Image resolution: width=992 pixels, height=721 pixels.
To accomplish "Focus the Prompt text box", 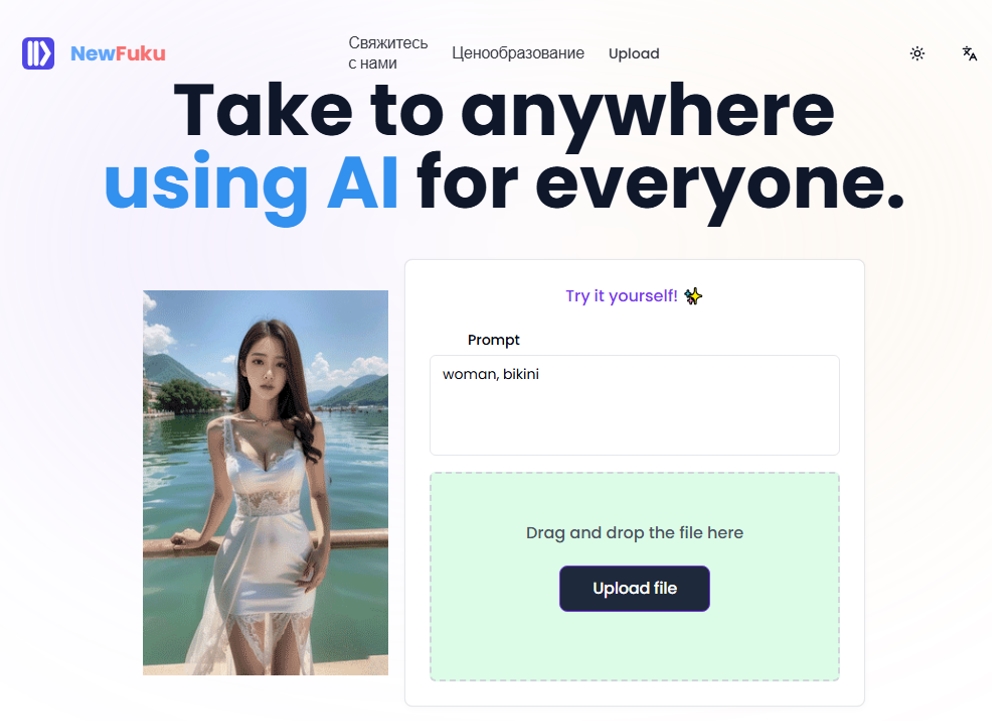I will click(x=634, y=405).
